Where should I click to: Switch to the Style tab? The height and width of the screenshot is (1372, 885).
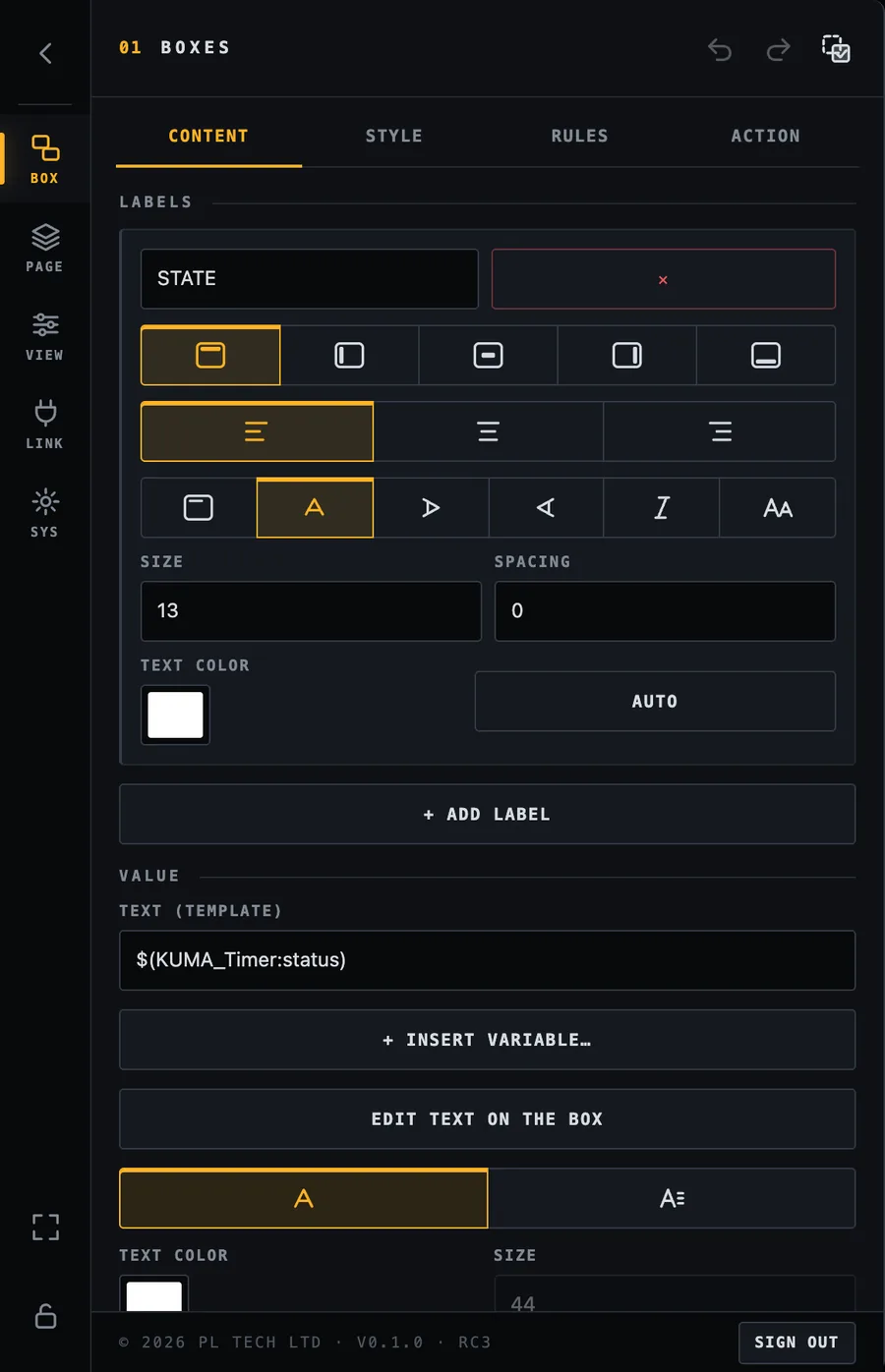tap(394, 136)
